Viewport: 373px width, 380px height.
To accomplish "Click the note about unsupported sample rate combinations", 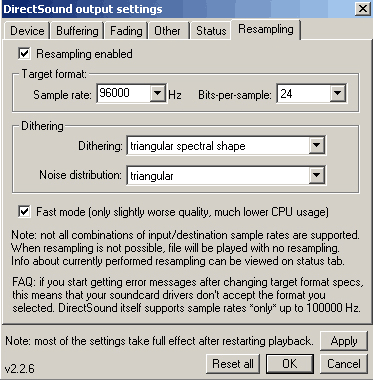I will coord(185,248).
